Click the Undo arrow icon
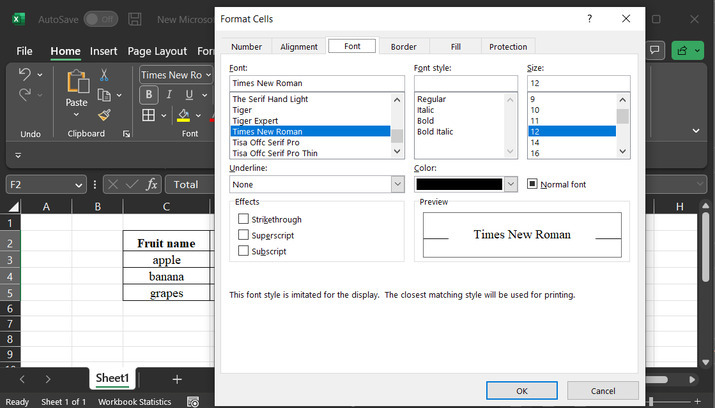 click(x=26, y=75)
